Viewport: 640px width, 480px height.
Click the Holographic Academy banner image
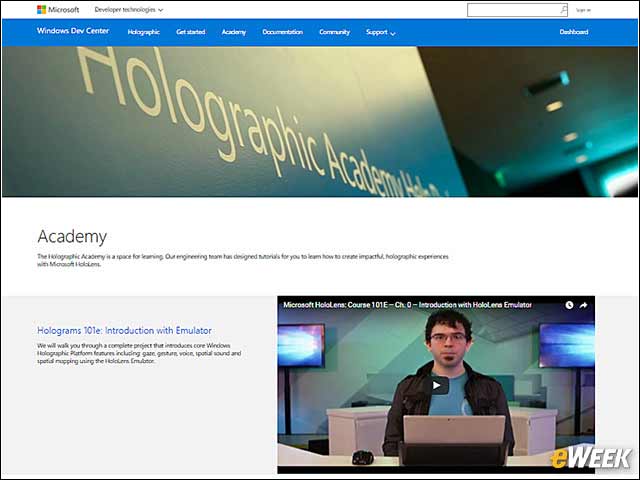click(320, 122)
